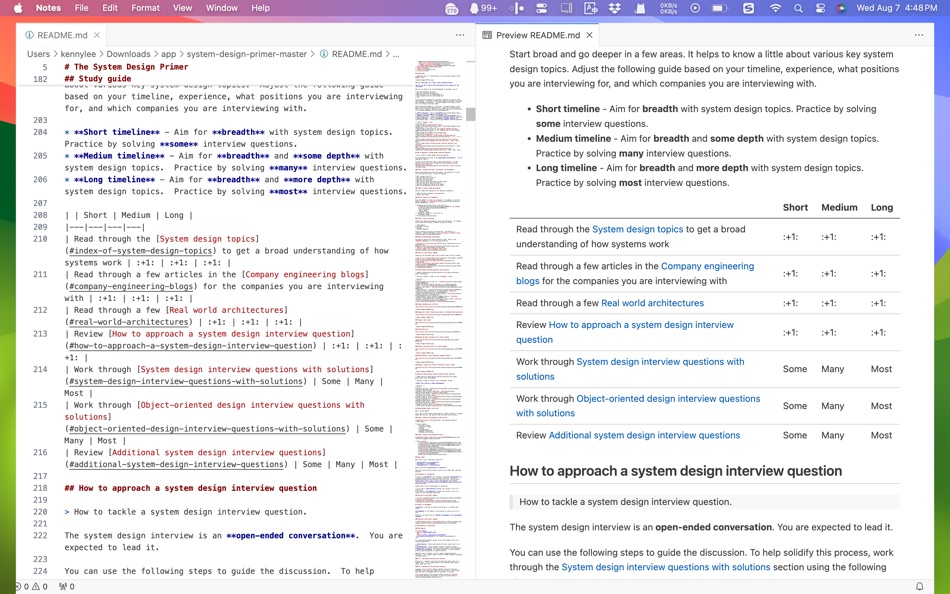
Task: Click the network speed KB/s indicator
Action: coord(668,8)
